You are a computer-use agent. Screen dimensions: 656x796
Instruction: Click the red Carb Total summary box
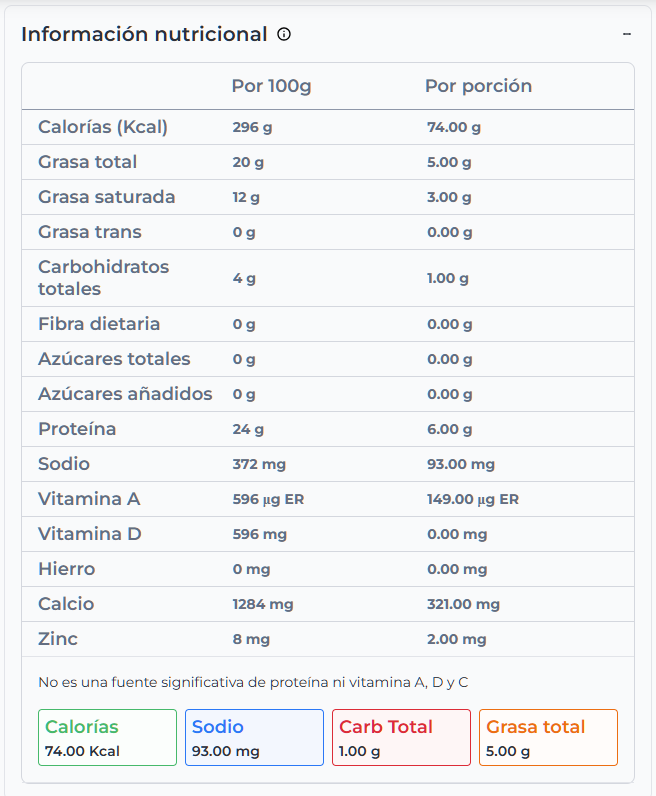click(x=401, y=738)
